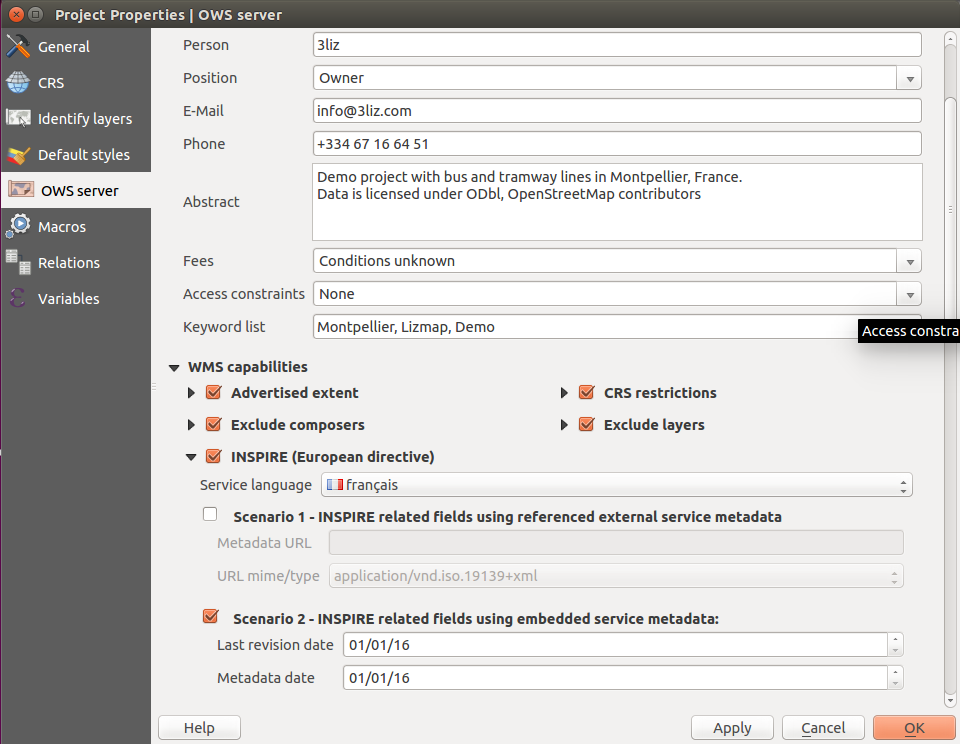The width and height of the screenshot is (960, 744).
Task: Enable Scenario 1 external service metadata
Action: point(210,514)
